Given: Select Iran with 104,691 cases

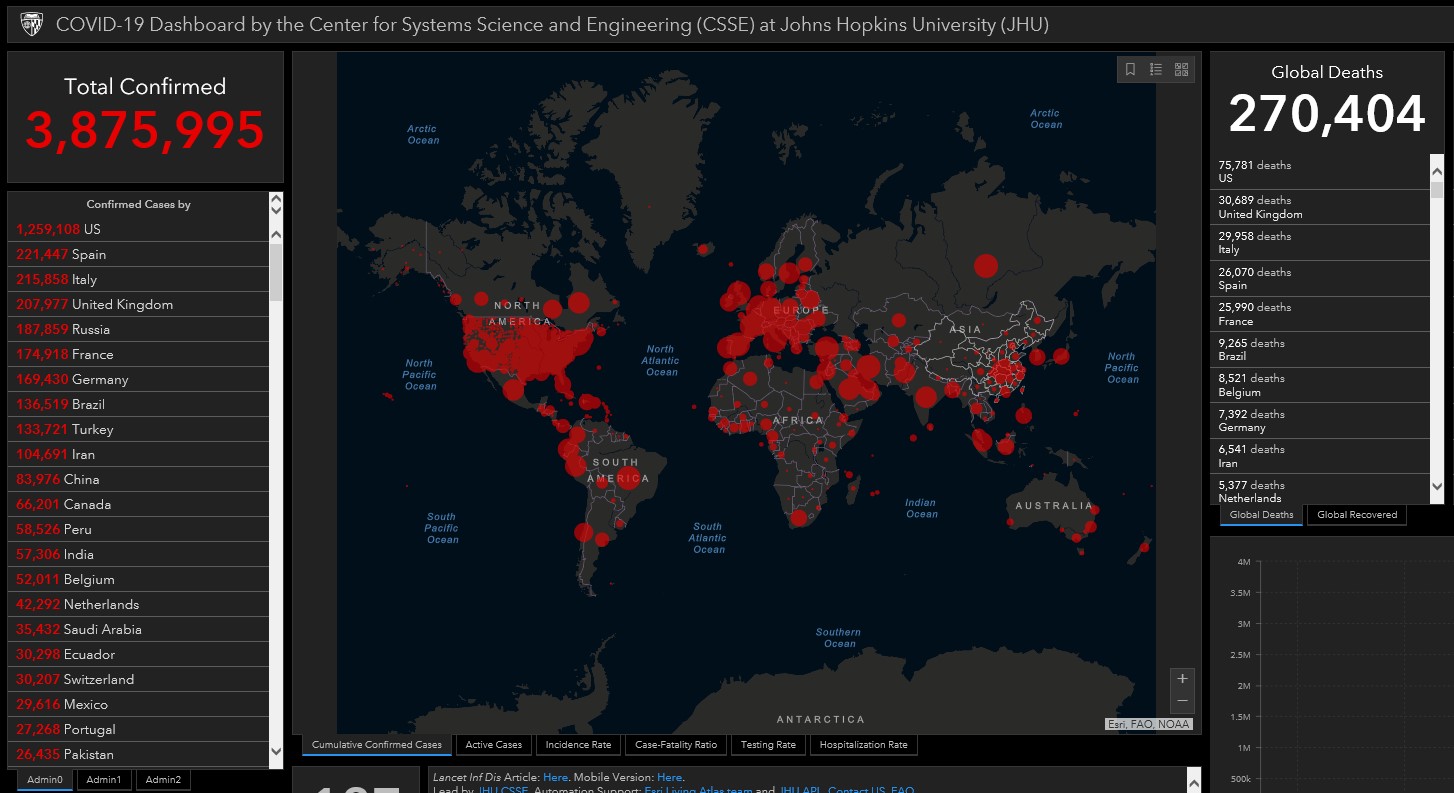Looking at the screenshot, I should pyautogui.click(x=138, y=454).
